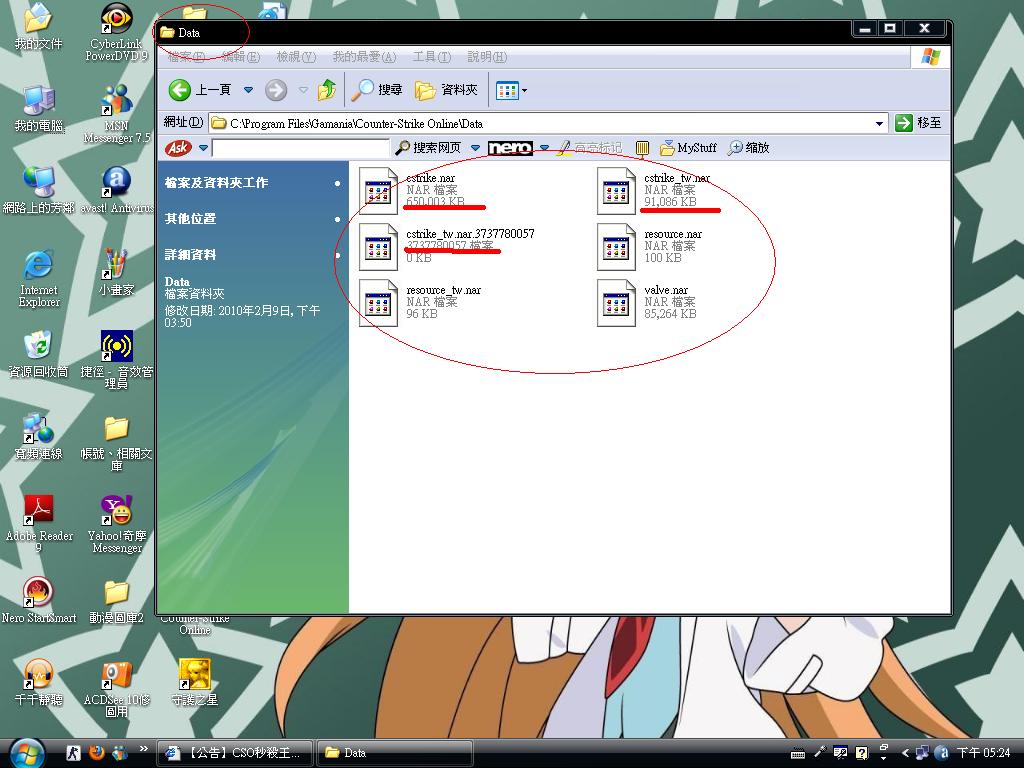Select 我的文件 desktop icon
Image resolution: width=1024 pixels, height=768 pixels.
click(38, 27)
